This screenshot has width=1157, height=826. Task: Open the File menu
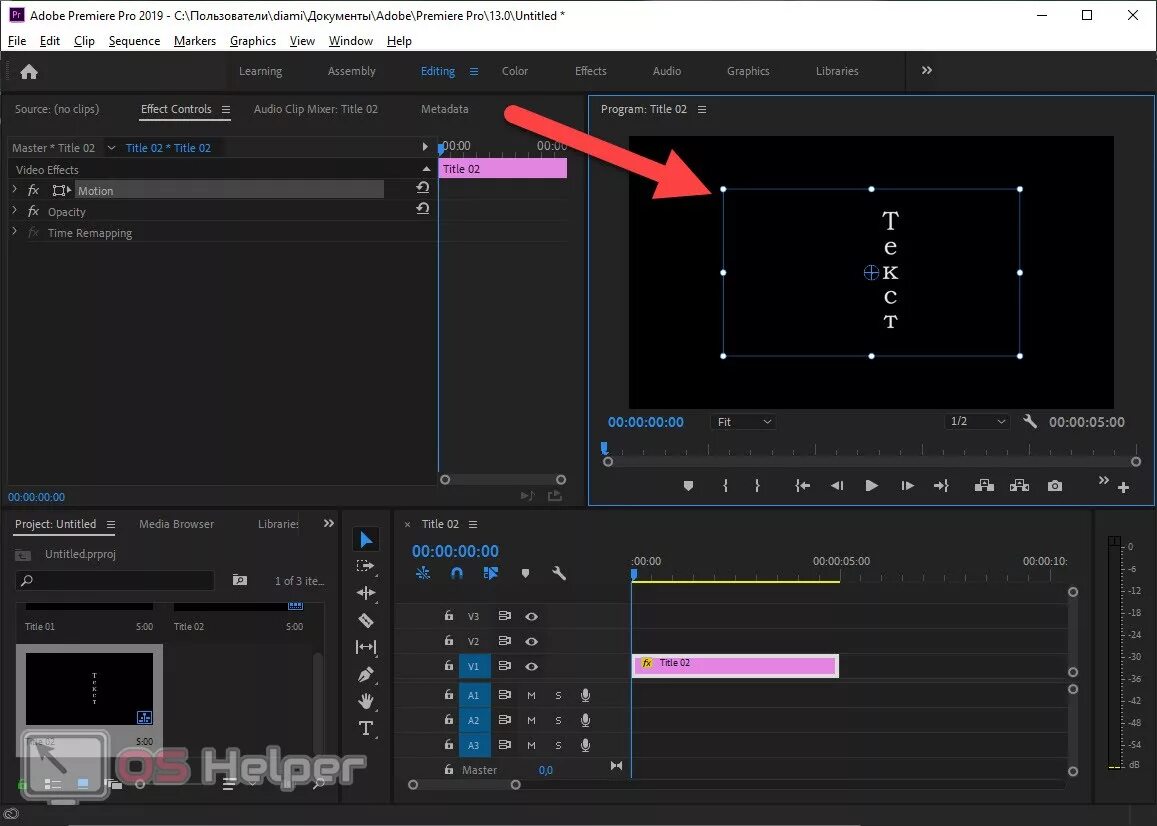point(16,41)
